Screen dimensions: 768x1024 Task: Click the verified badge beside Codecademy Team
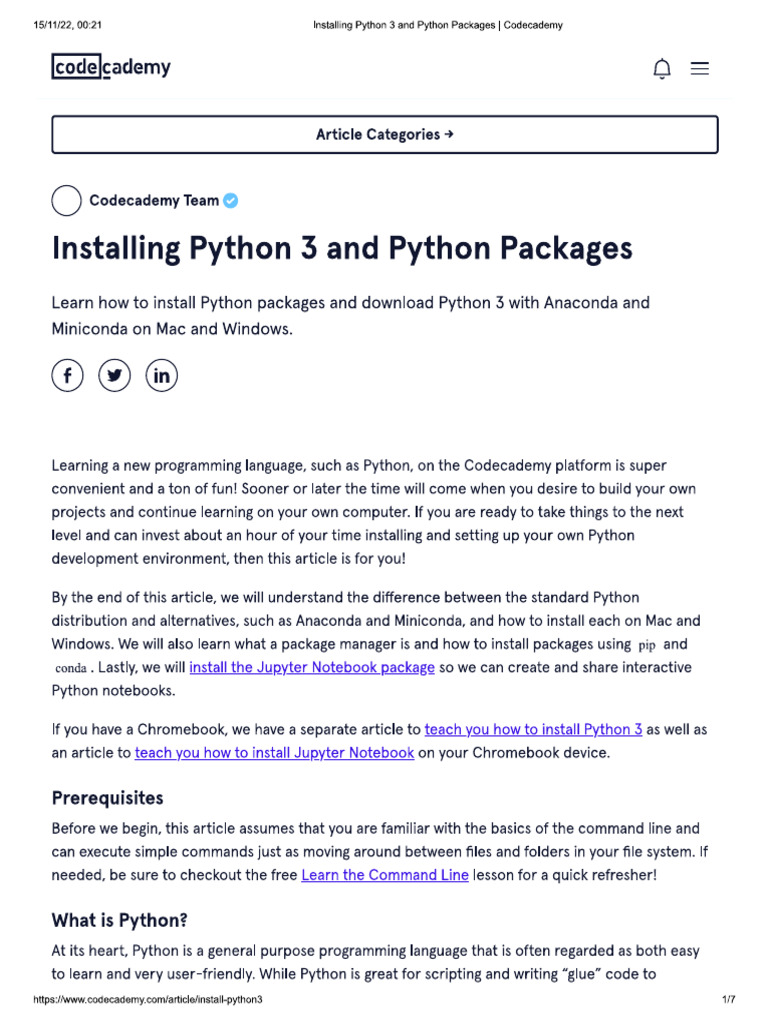click(x=231, y=200)
